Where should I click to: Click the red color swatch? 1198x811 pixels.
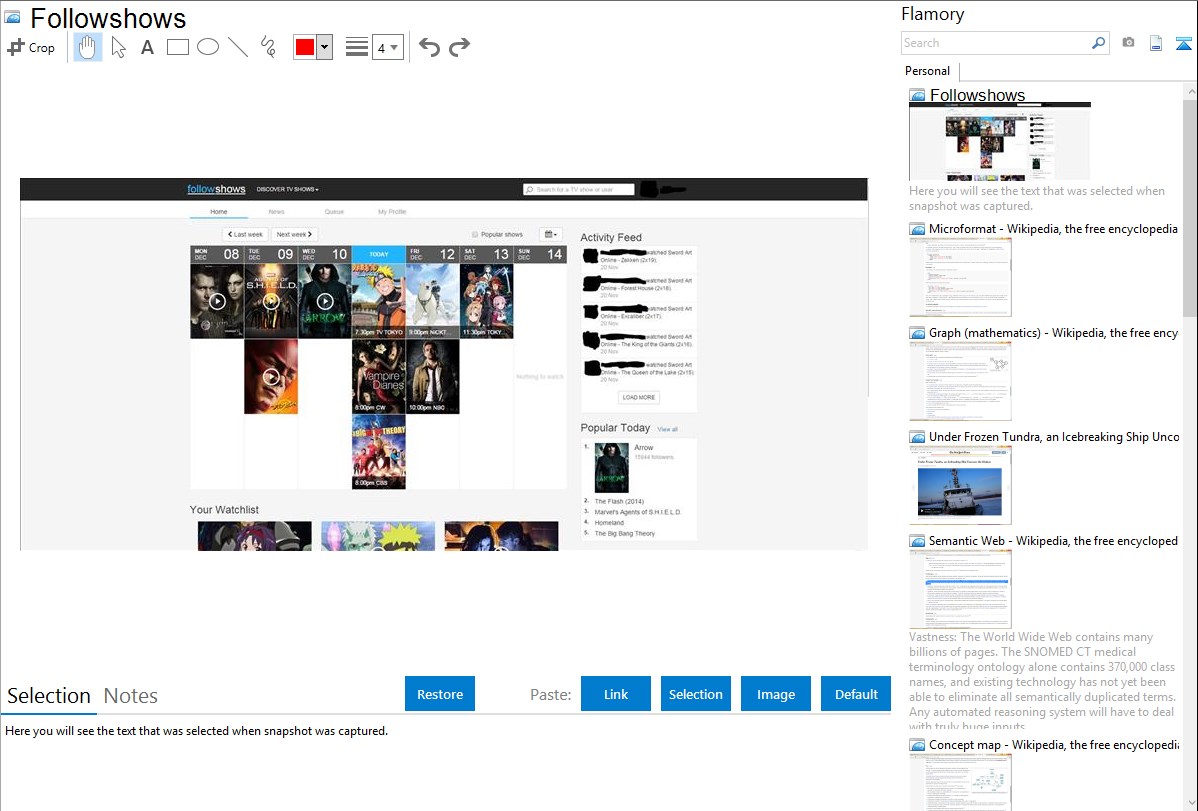click(x=305, y=47)
